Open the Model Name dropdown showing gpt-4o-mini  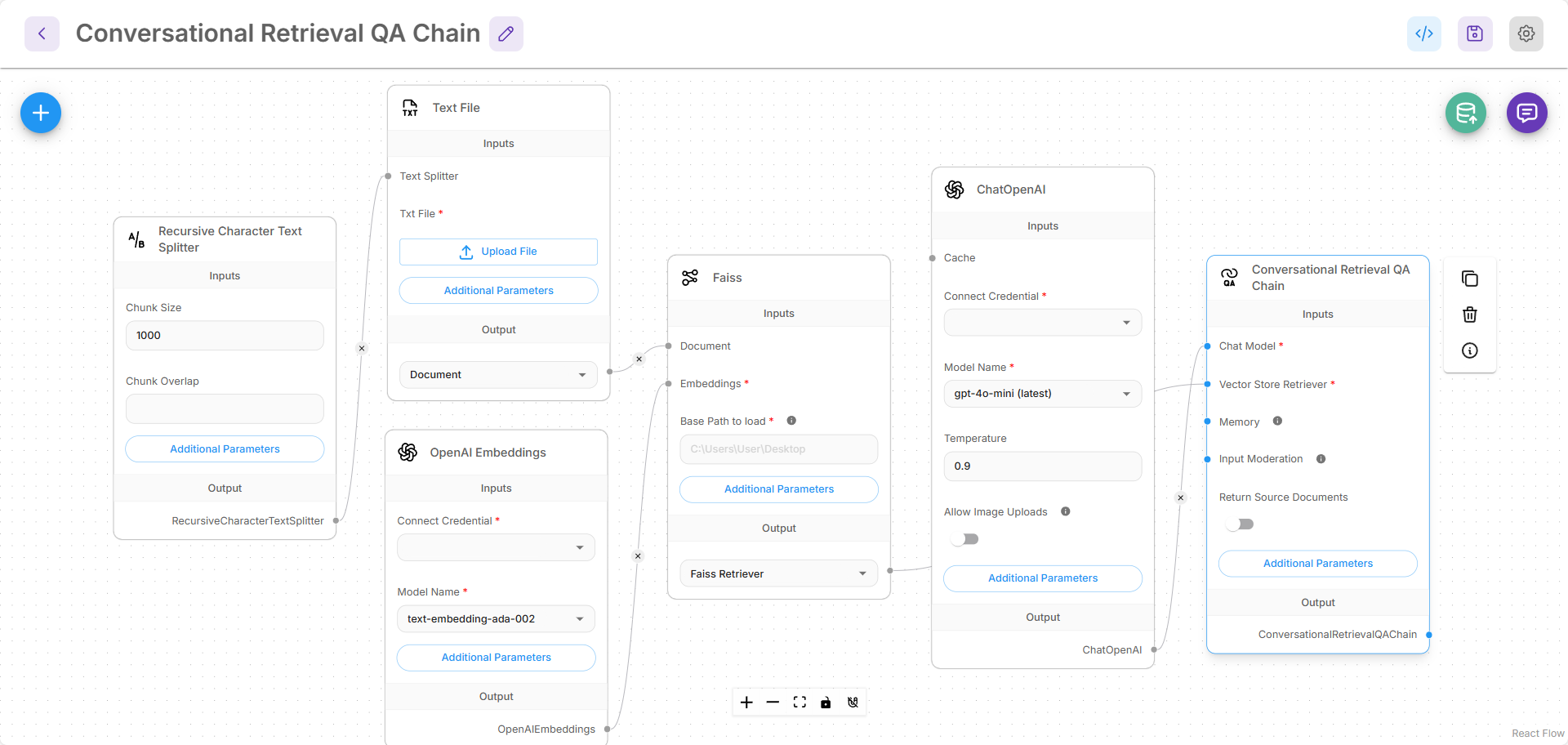[1042, 393]
